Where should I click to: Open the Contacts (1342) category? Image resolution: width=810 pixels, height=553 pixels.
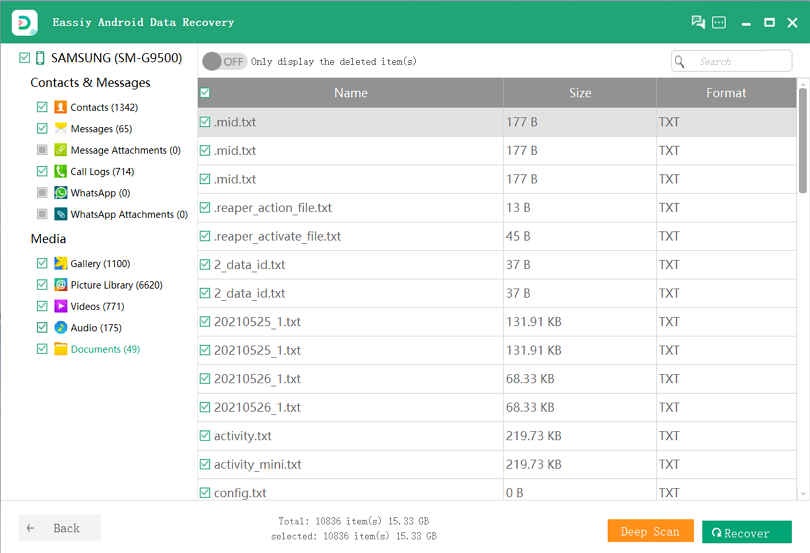(104, 107)
